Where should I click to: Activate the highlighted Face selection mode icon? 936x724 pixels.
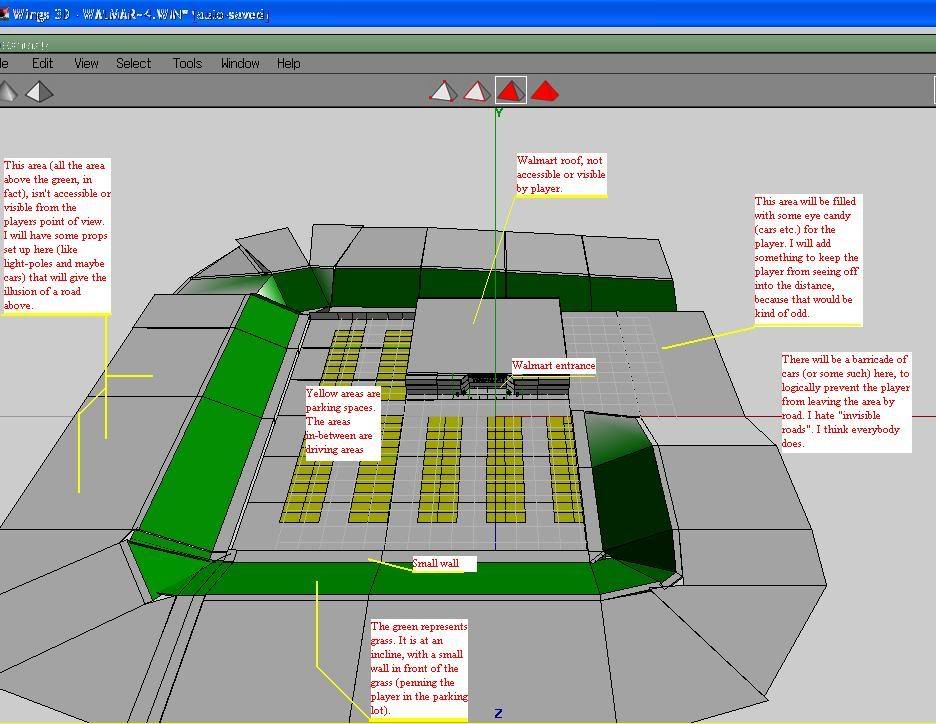[x=511, y=92]
